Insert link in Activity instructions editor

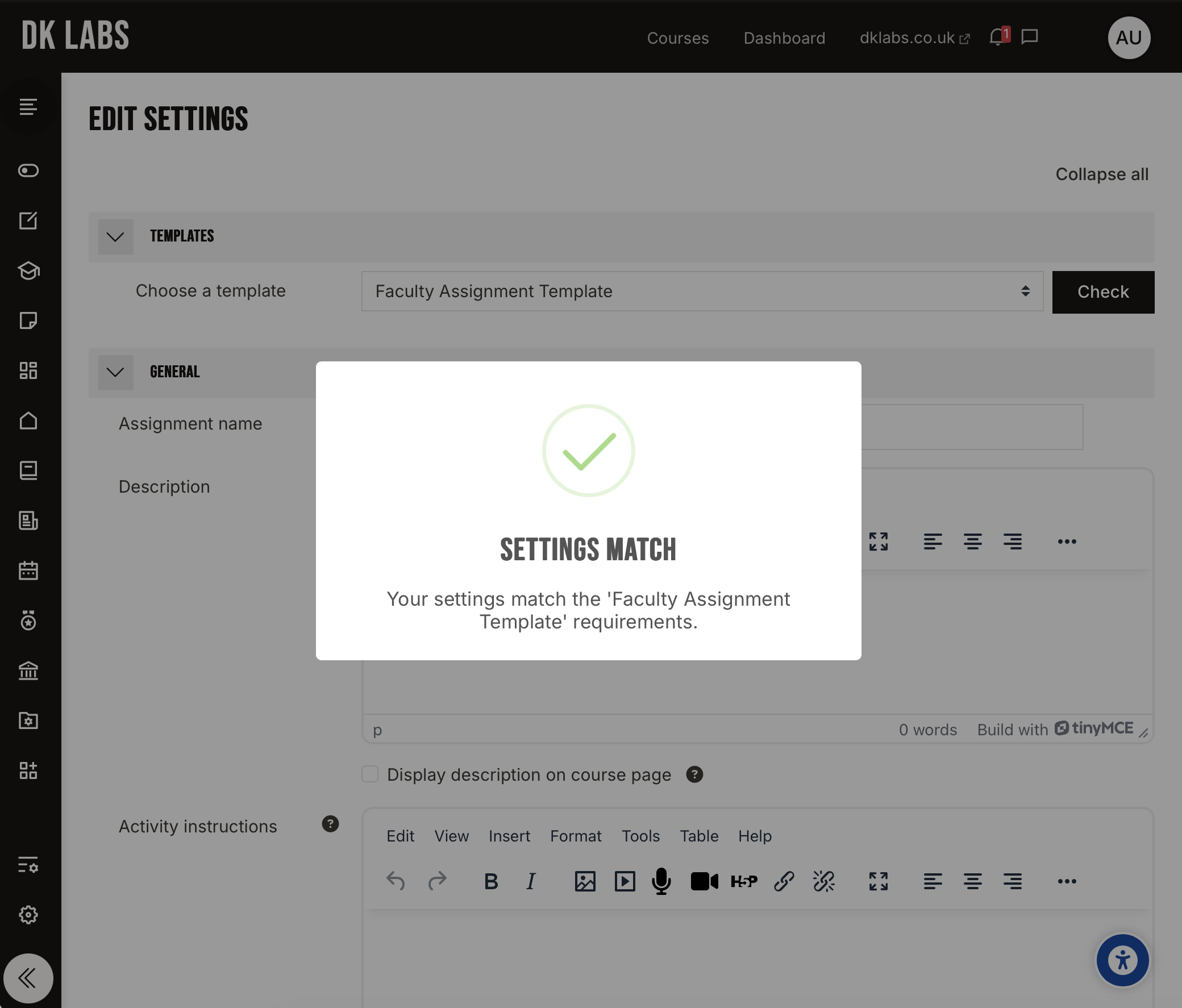784,881
